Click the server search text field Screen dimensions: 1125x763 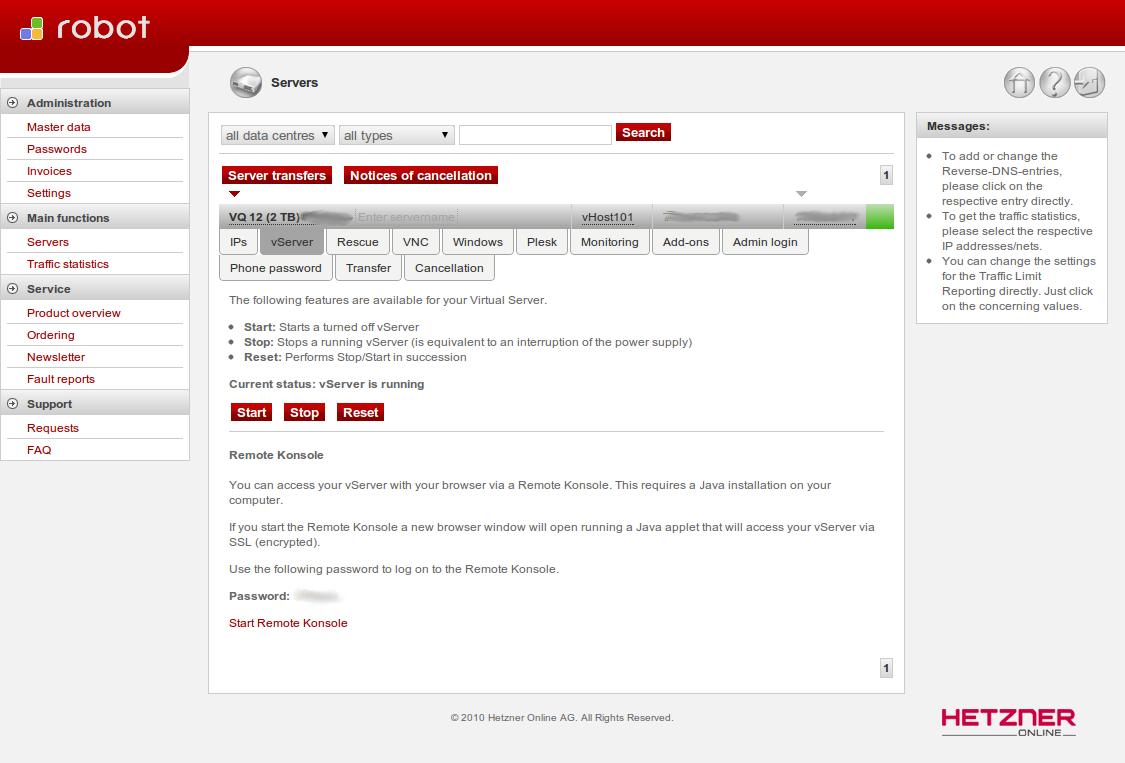point(535,135)
